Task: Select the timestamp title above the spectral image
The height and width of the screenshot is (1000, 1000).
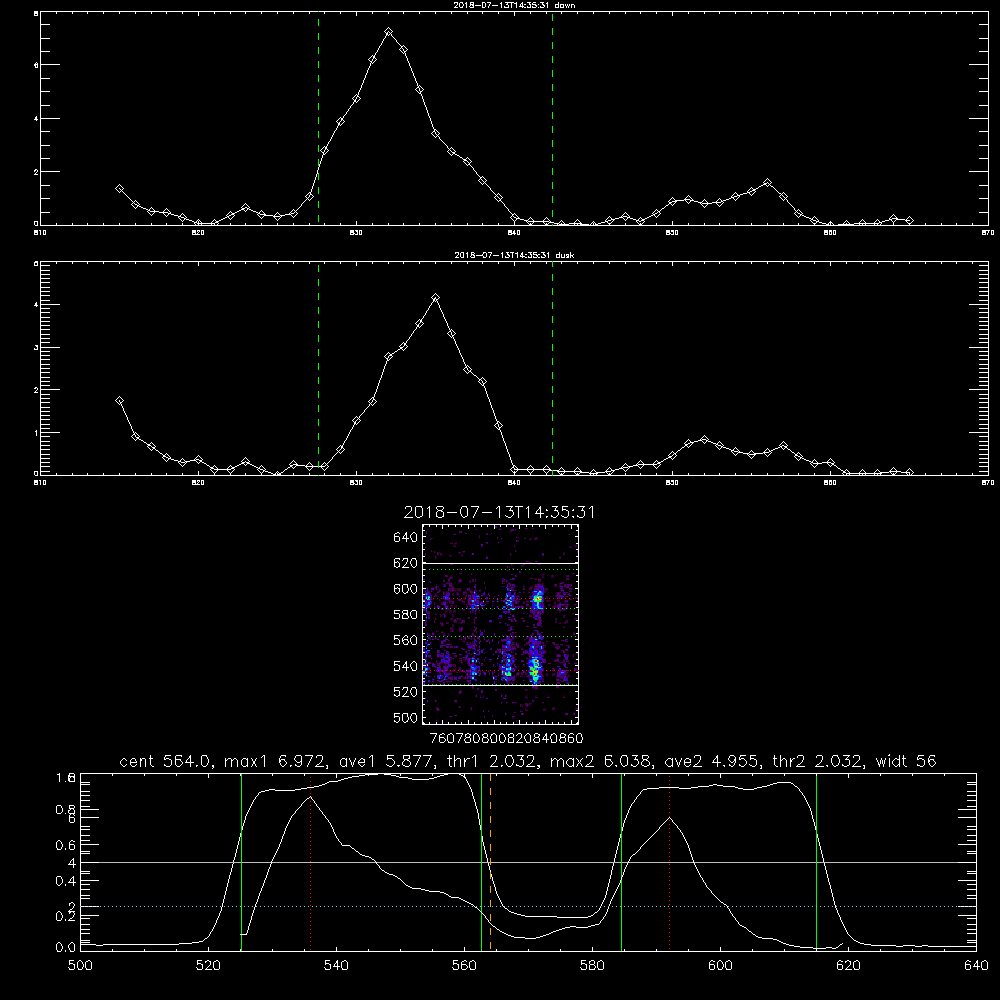Action: [x=499, y=512]
